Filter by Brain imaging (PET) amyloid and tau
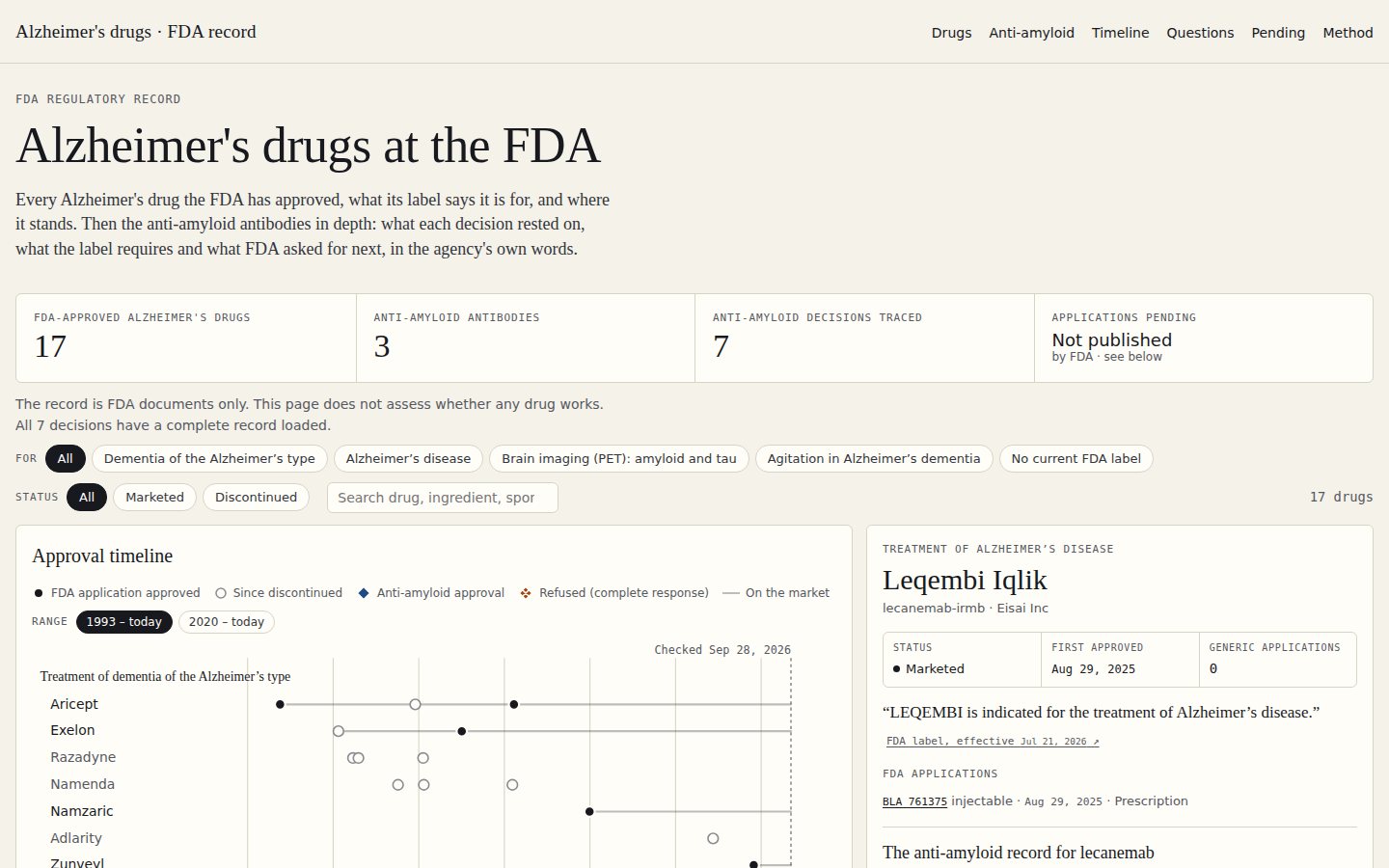This screenshot has height=868, width=1389. click(618, 459)
